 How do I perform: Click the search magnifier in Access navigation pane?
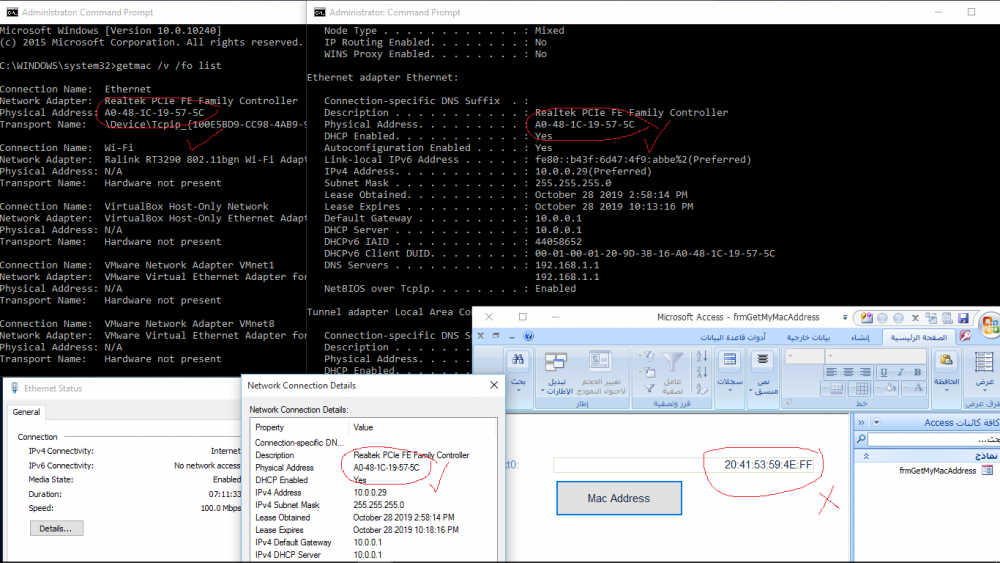(861, 439)
